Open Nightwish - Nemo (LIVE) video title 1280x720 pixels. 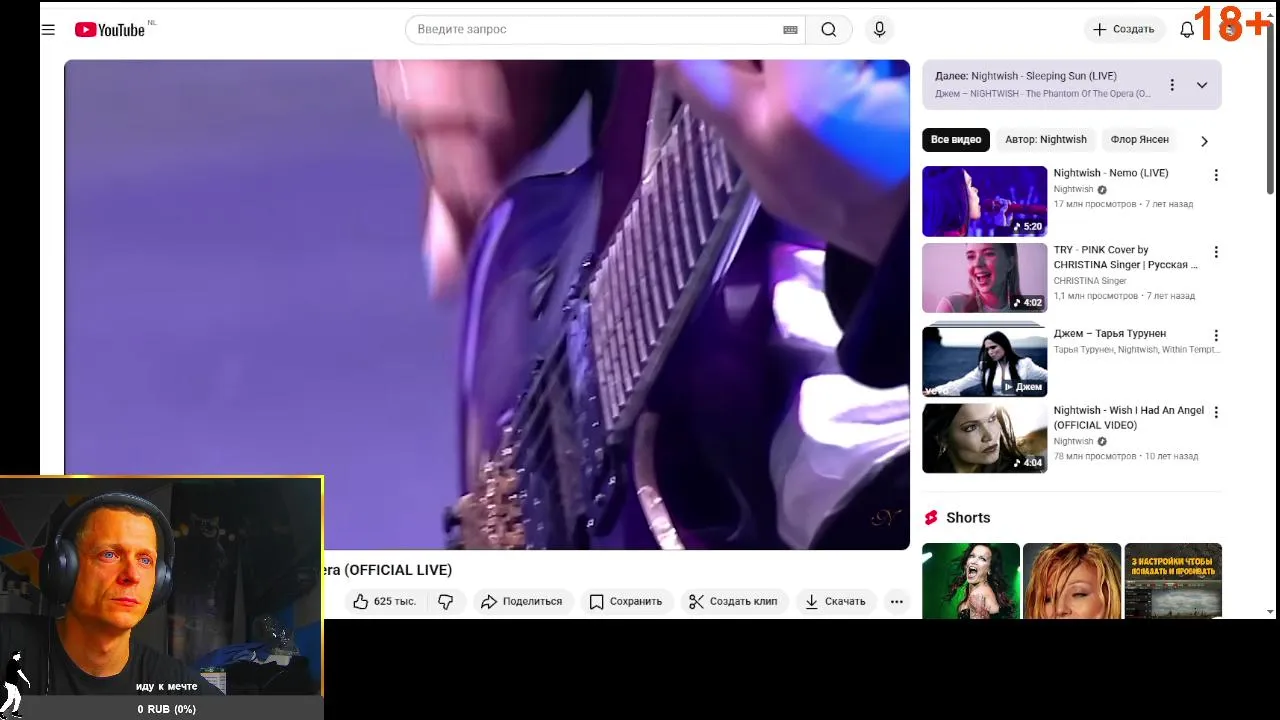point(1110,173)
